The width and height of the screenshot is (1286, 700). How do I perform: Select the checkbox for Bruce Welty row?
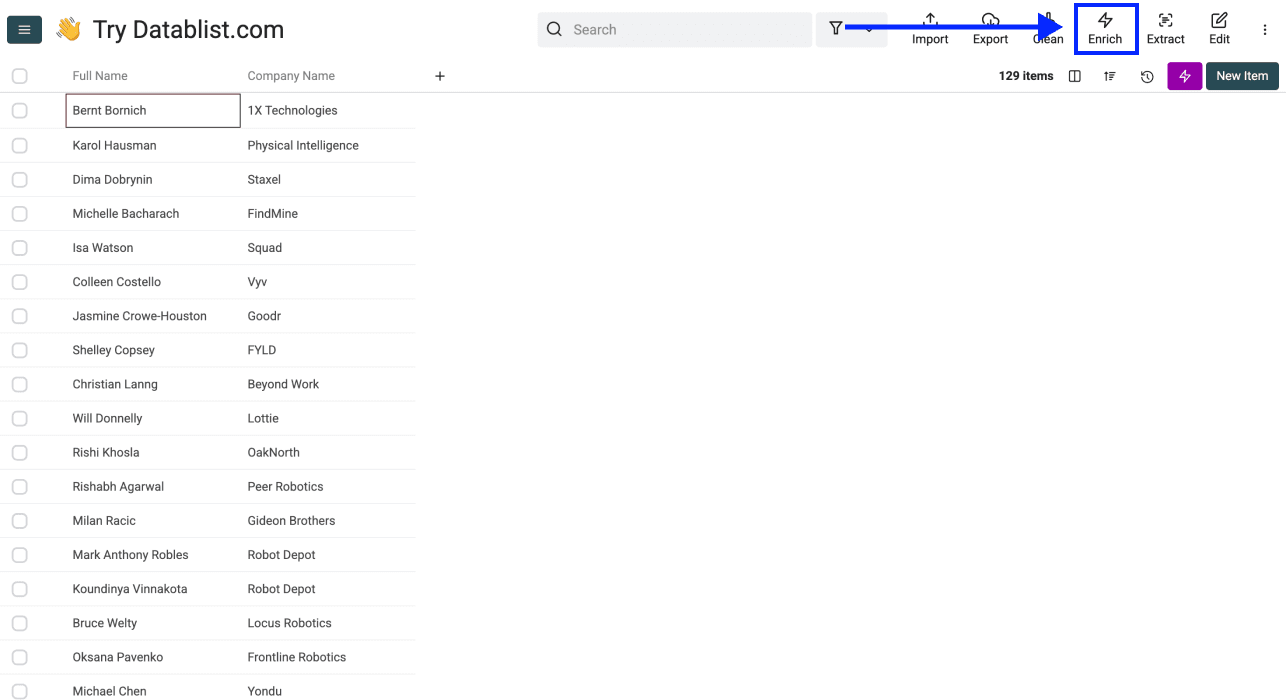coord(19,622)
